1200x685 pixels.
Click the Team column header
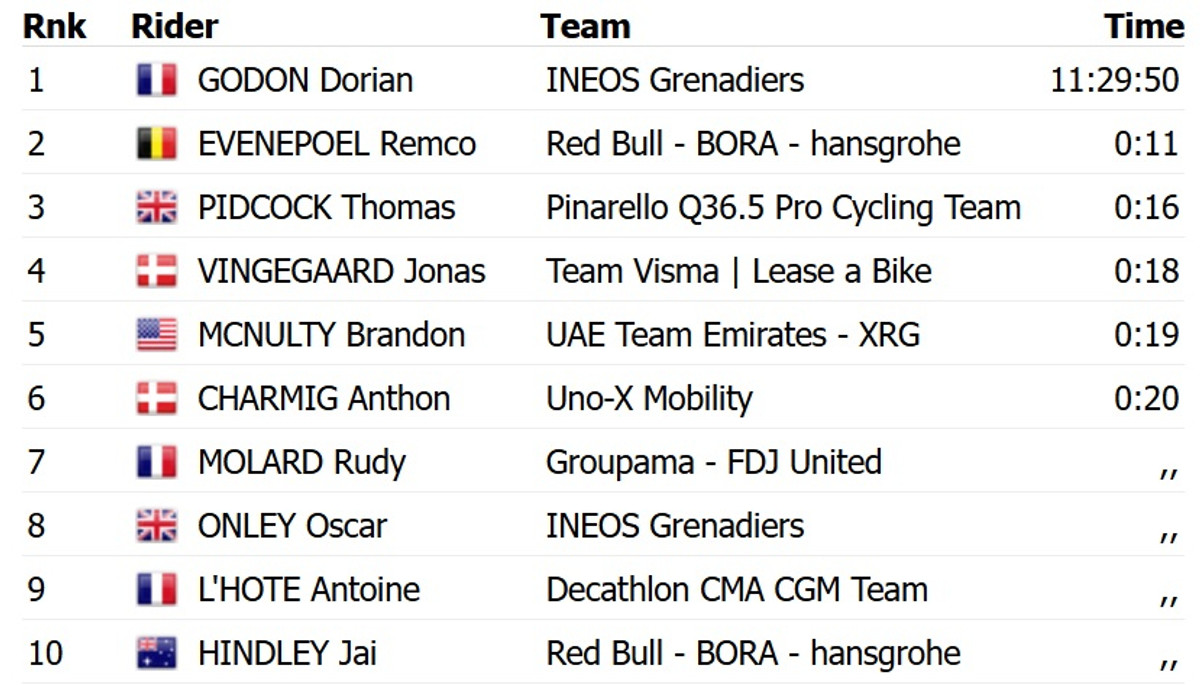(x=585, y=26)
